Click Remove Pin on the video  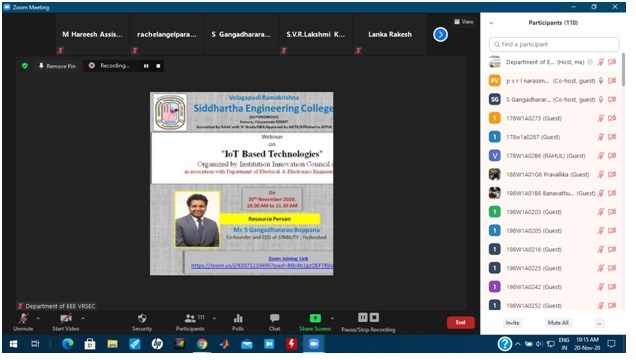tap(57, 66)
